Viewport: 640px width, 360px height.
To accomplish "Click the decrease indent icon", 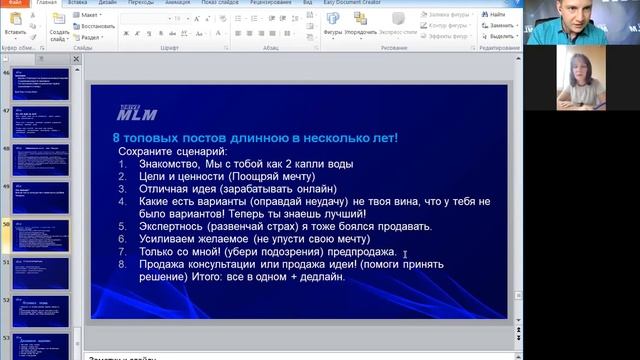I will [272, 19].
